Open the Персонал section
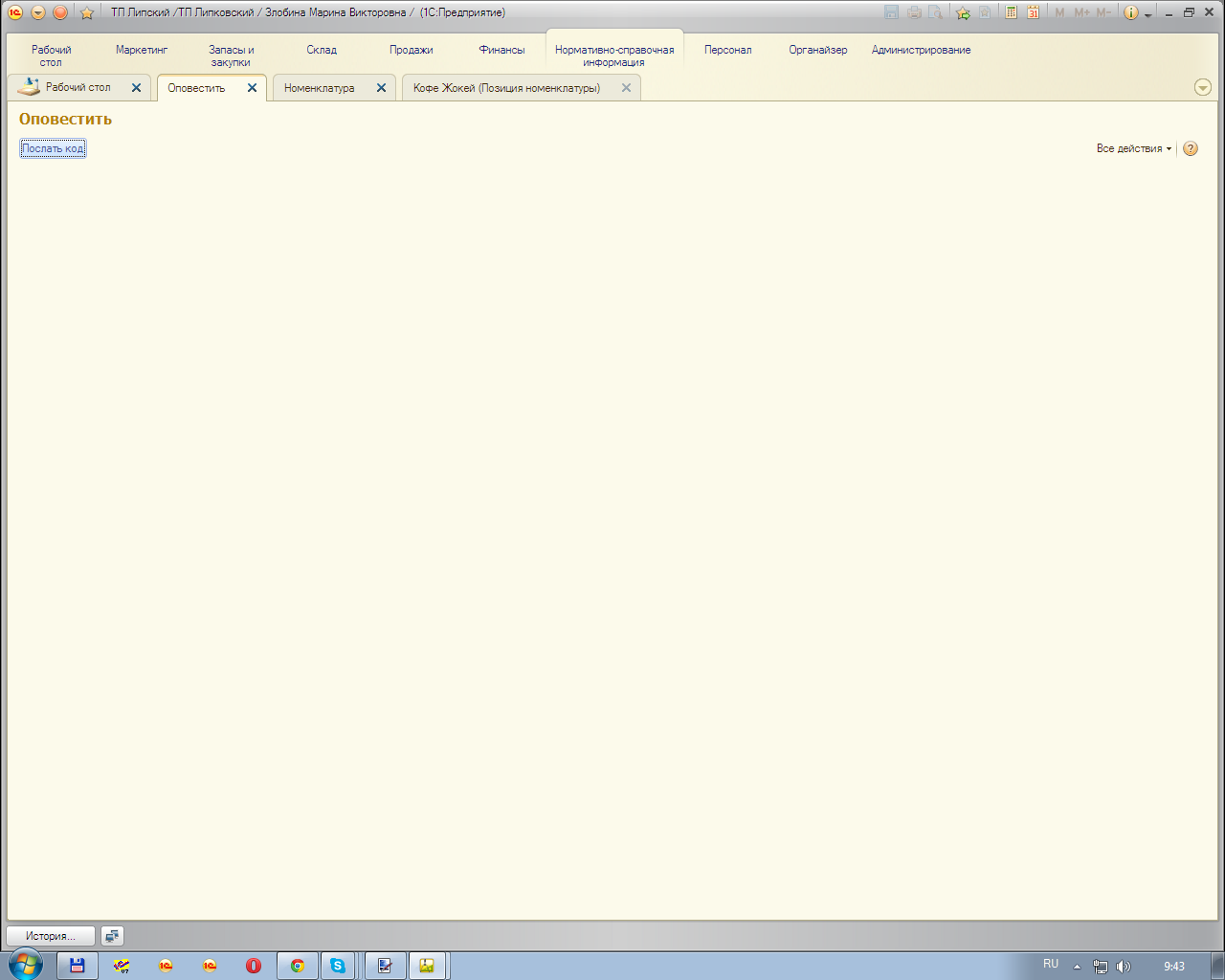The image size is (1225, 980). point(728,50)
